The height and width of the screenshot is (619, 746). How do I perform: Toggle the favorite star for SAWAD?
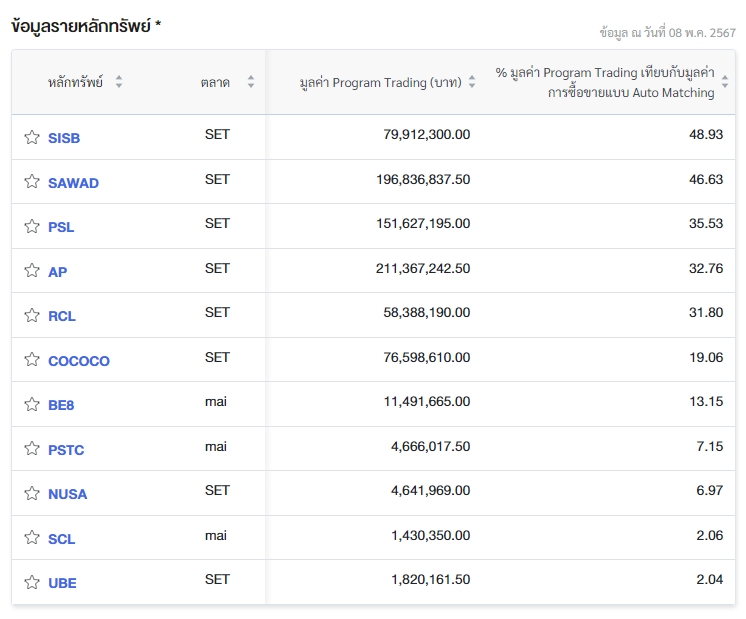pyautogui.click(x=32, y=182)
